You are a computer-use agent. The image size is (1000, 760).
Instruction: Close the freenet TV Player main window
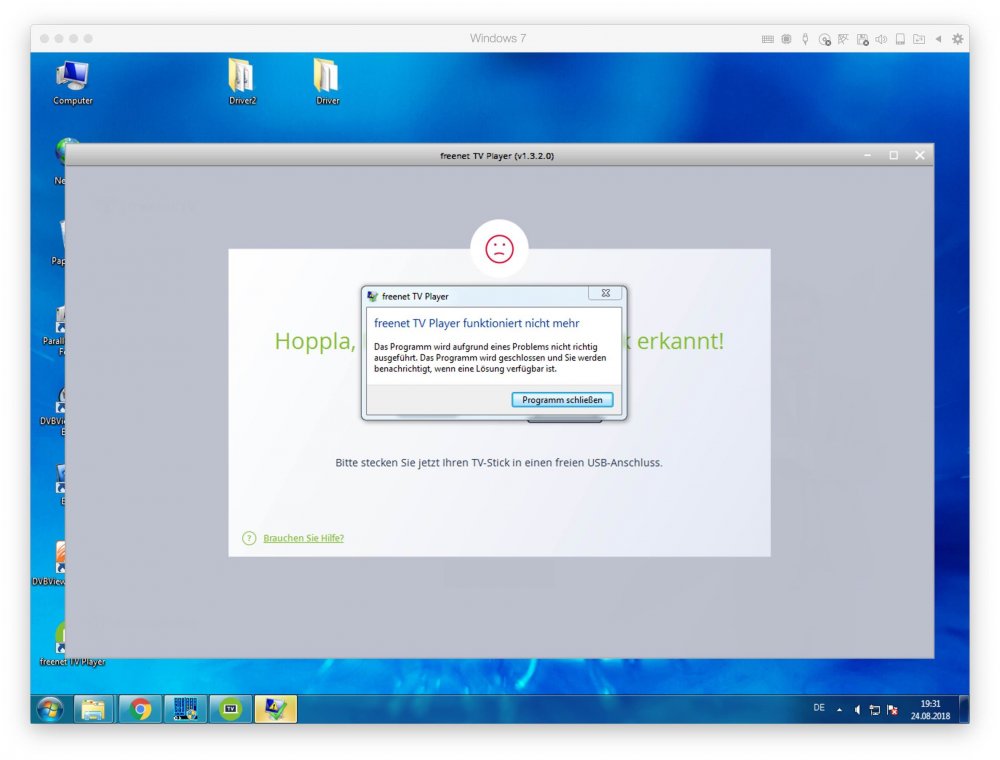pyautogui.click(x=920, y=156)
